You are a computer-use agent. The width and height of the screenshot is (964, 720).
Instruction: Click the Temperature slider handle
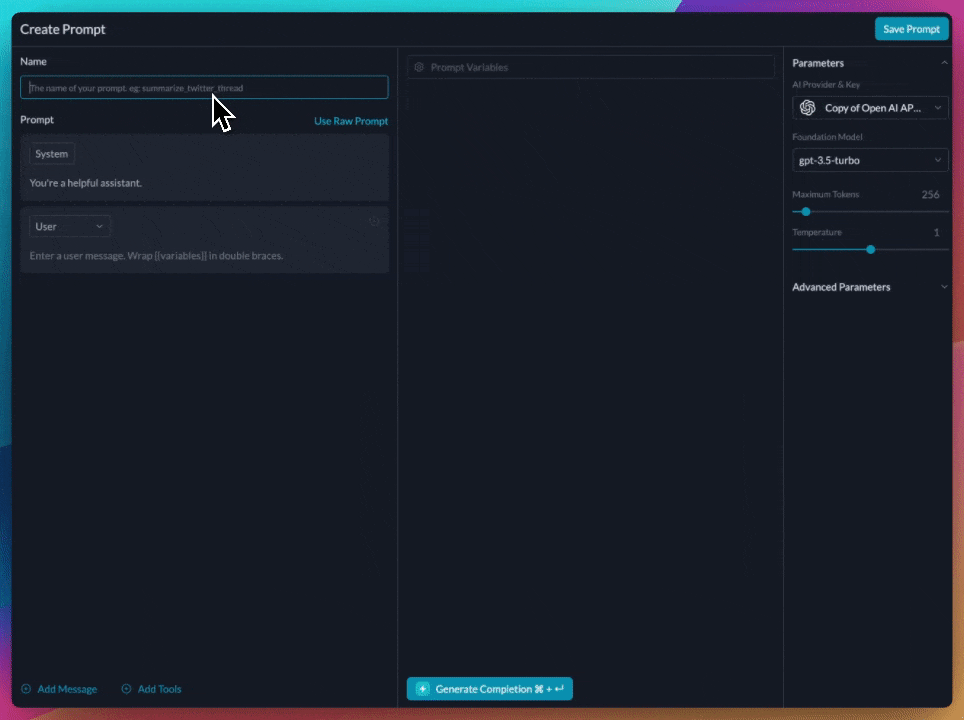click(870, 250)
